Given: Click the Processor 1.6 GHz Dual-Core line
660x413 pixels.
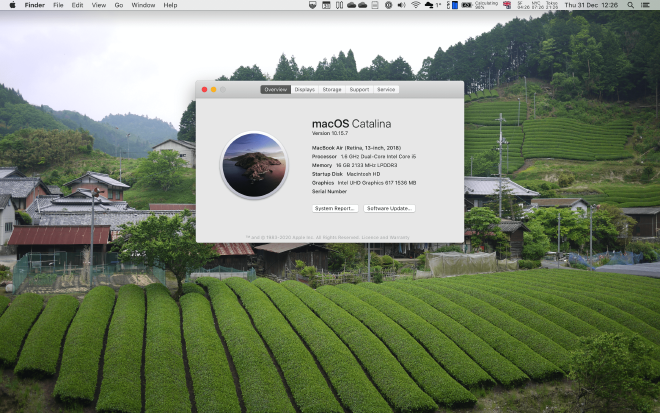Looking at the screenshot, I should [364, 156].
